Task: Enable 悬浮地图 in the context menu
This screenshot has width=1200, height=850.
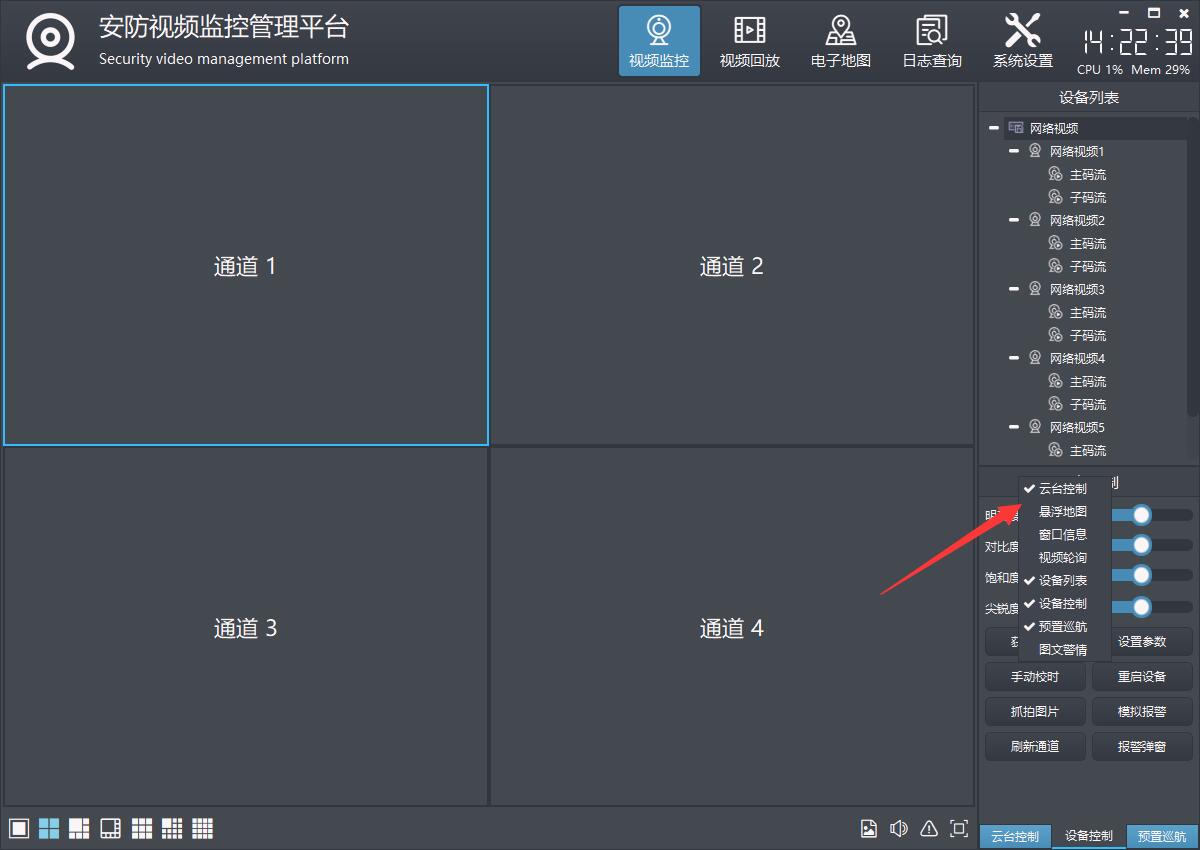Action: [x=1062, y=512]
